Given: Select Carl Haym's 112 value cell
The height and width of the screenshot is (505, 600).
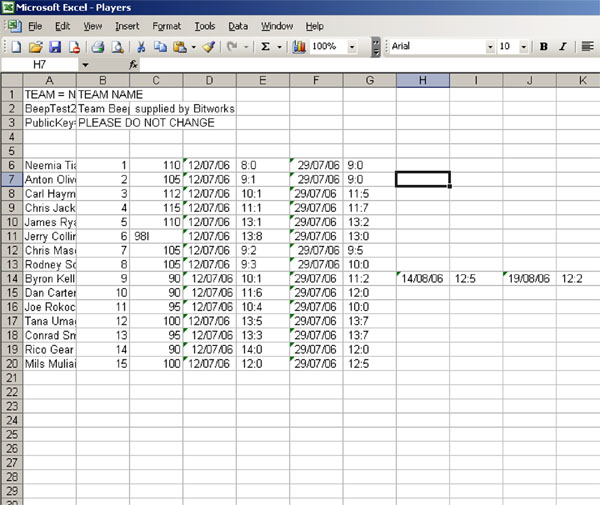Looking at the screenshot, I should coord(156,194).
